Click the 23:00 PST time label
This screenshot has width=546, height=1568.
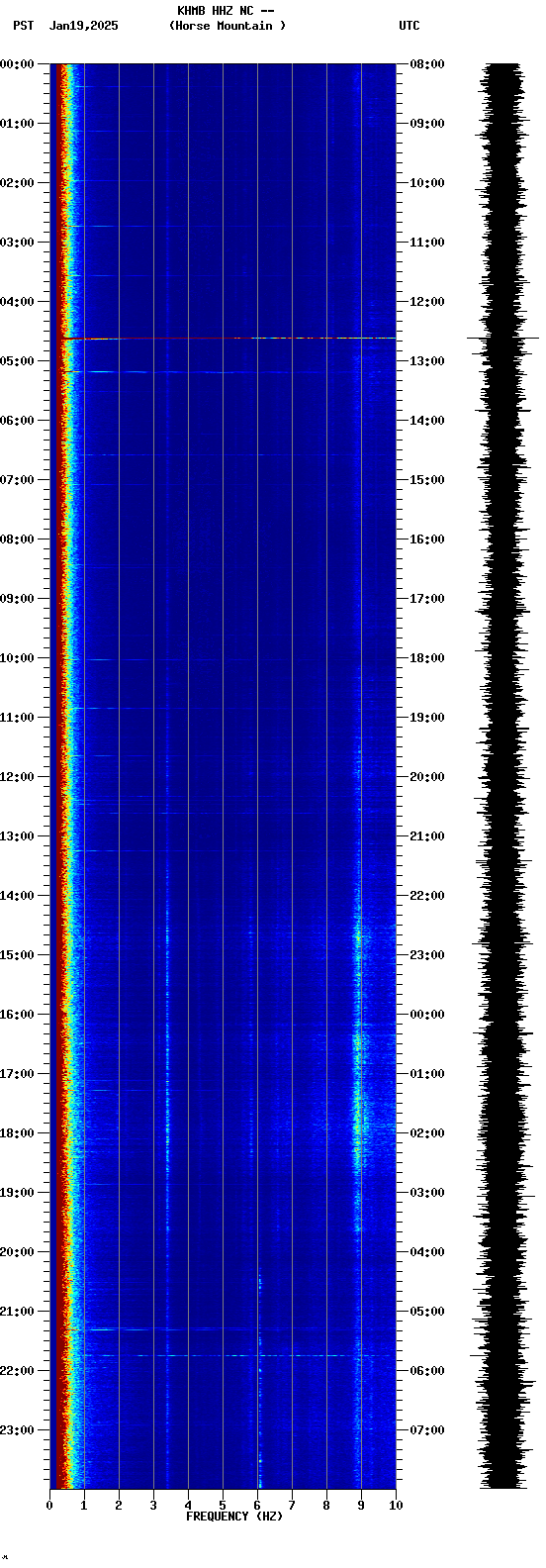17,1430
